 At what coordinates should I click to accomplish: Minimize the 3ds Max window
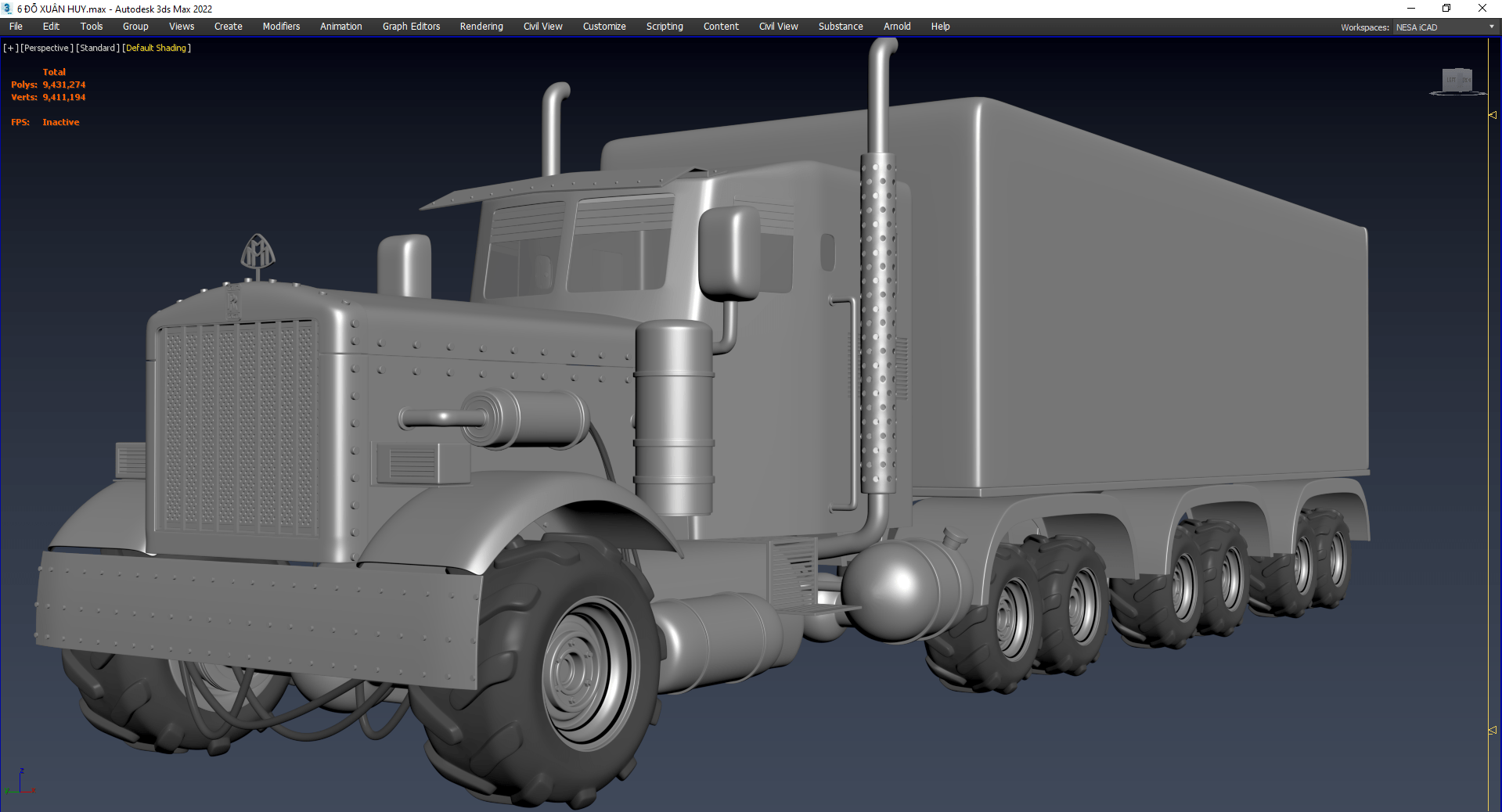pyautogui.click(x=1411, y=9)
